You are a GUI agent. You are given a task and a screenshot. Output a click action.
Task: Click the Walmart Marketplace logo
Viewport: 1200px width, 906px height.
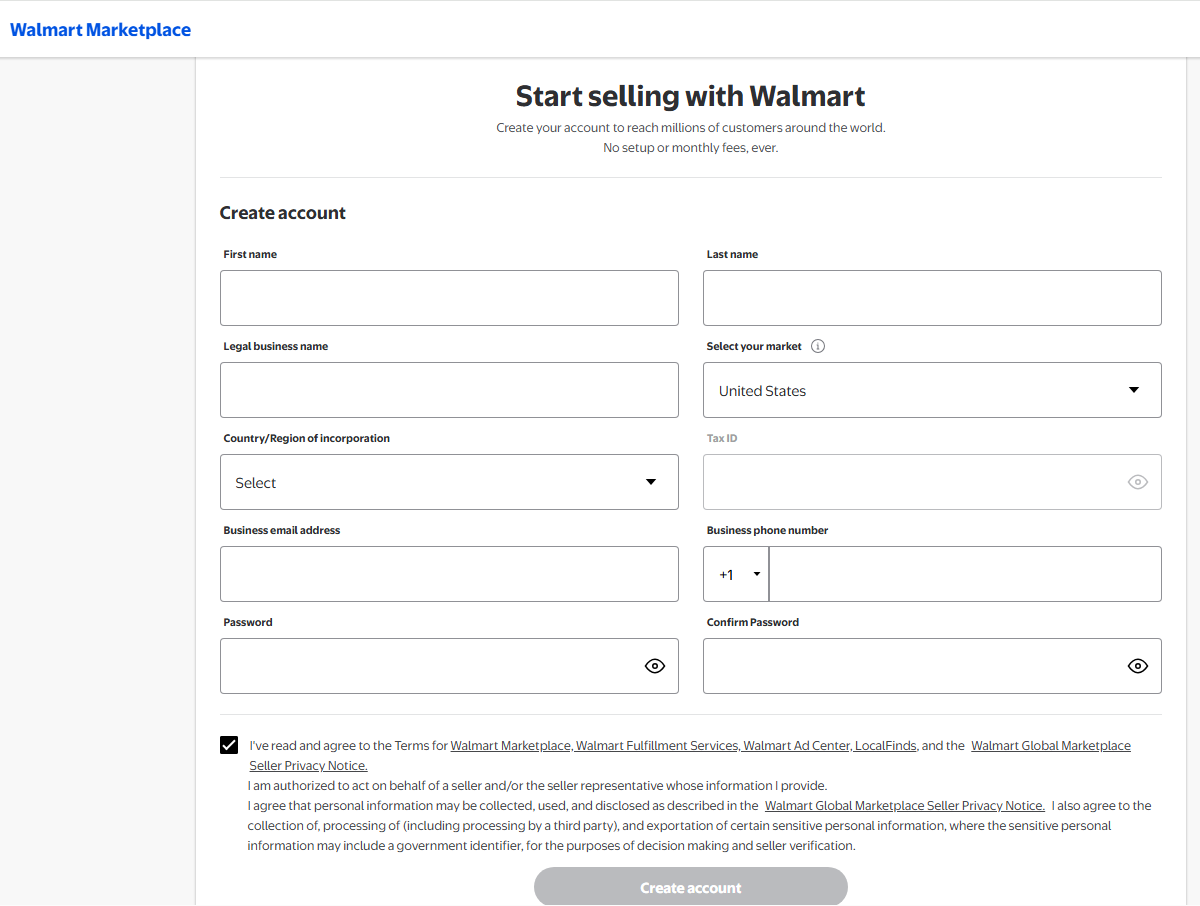[100, 29]
